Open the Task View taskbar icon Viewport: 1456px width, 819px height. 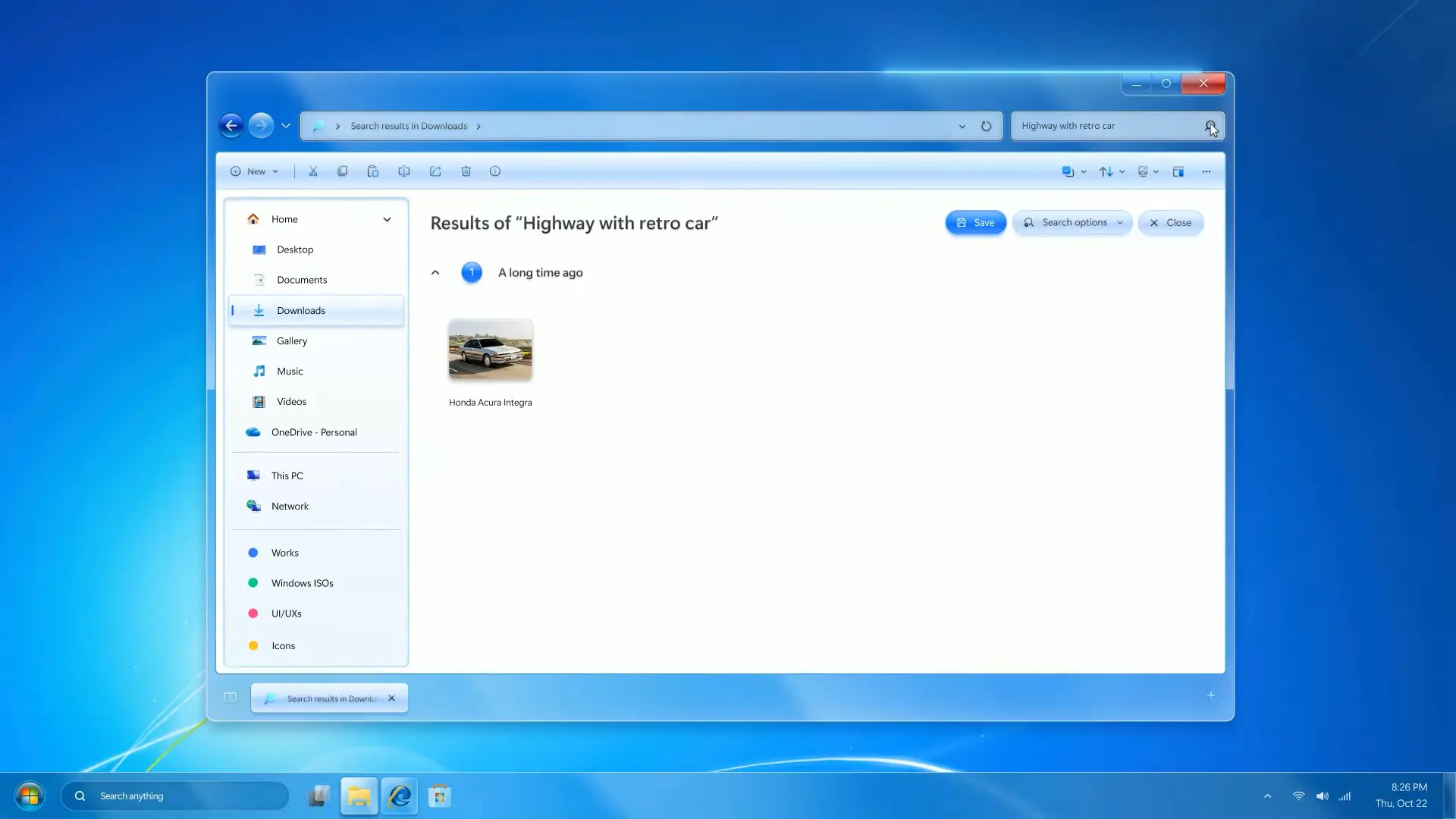(x=318, y=796)
